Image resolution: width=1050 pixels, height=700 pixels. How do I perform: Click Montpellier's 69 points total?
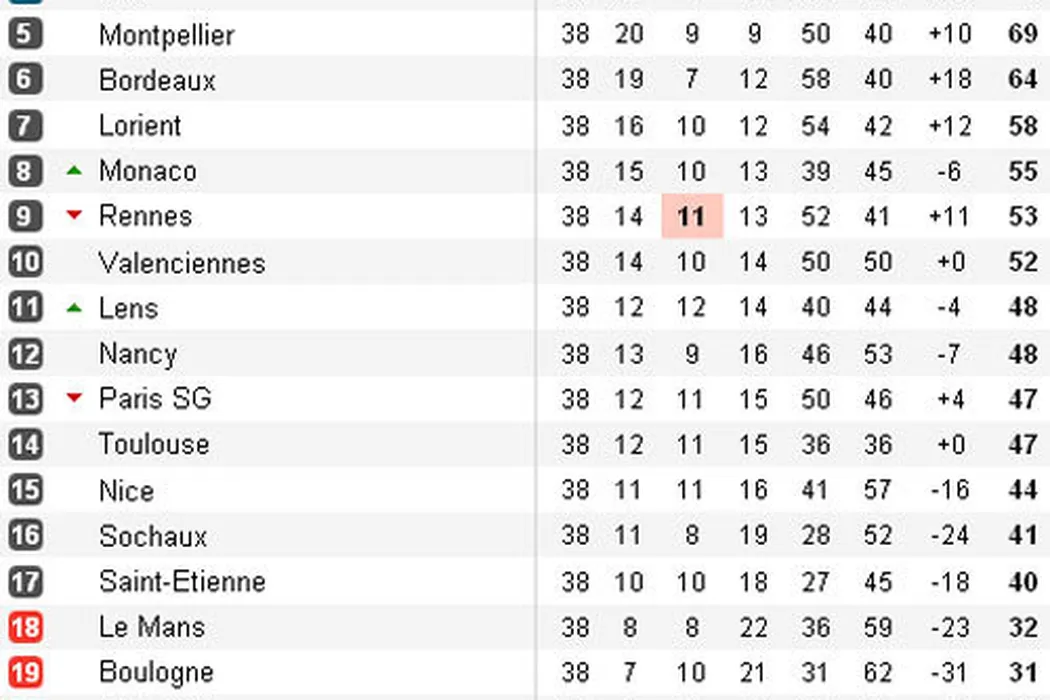pyautogui.click(x=1022, y=34)
